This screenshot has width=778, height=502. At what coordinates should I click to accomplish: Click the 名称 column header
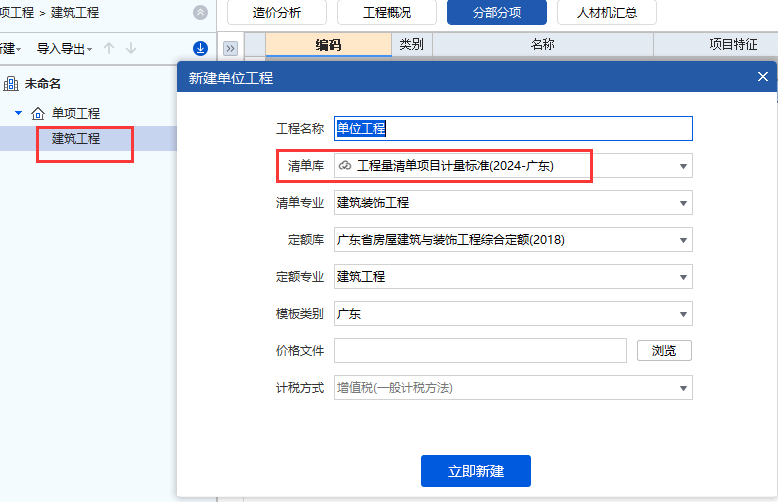(543, 45)
